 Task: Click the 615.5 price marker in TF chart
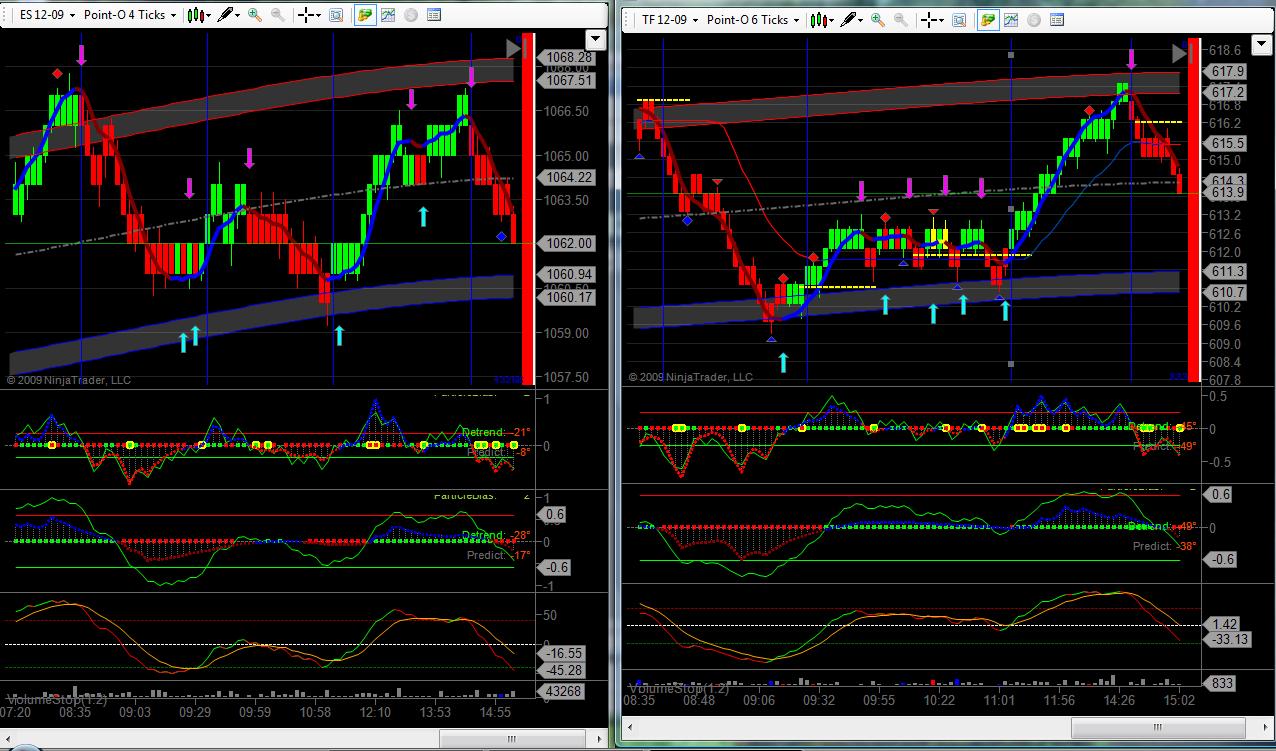click(x=1227, y=144)
